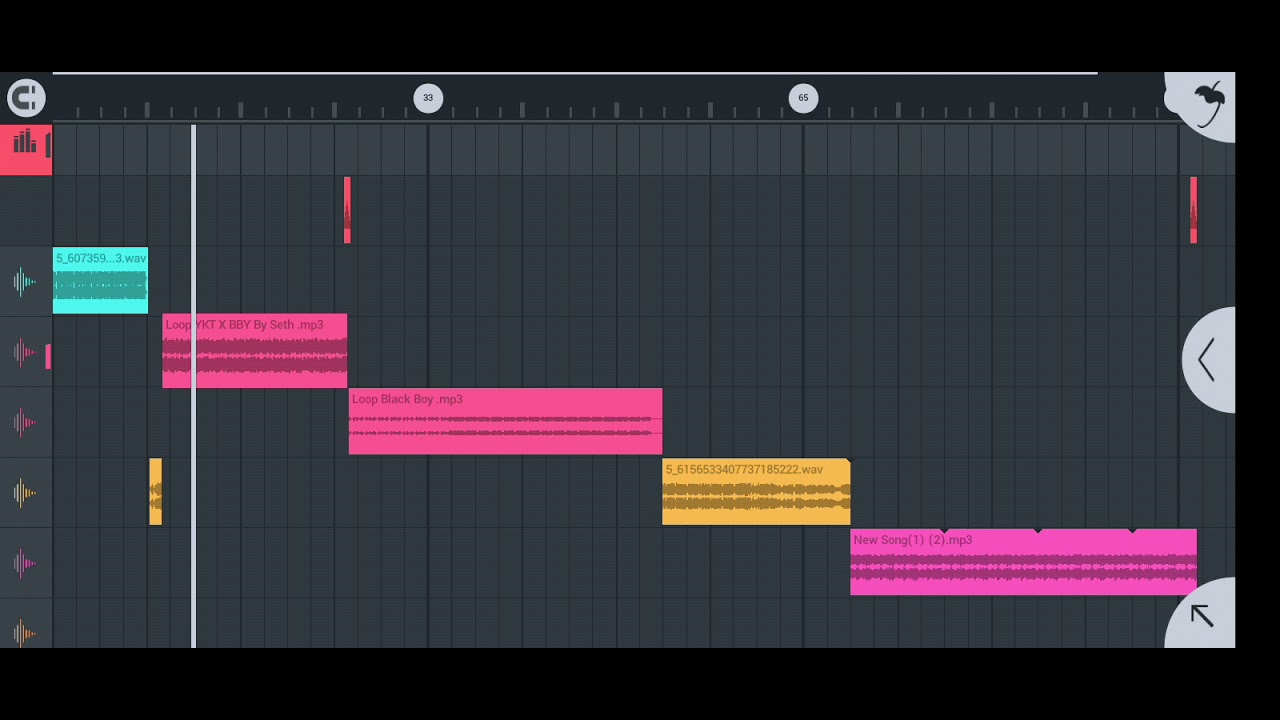Jump to bar 33 marker
The image size is (1280, 720).
point(428,98)
